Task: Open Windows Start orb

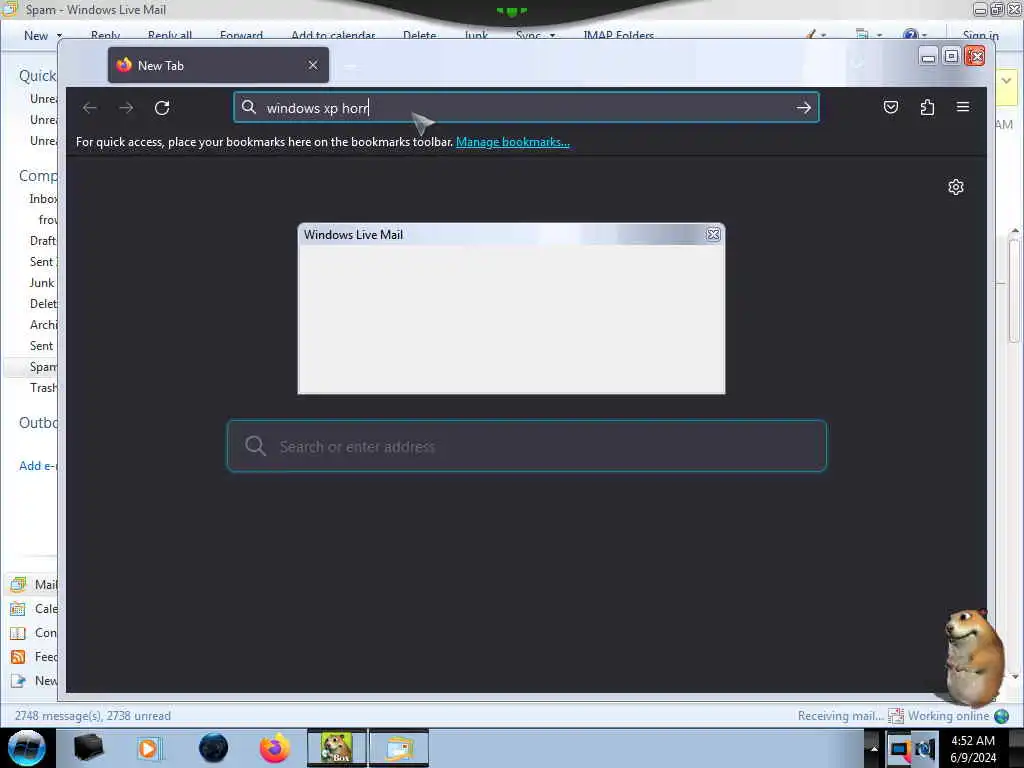Action: [x=27, y=748]
